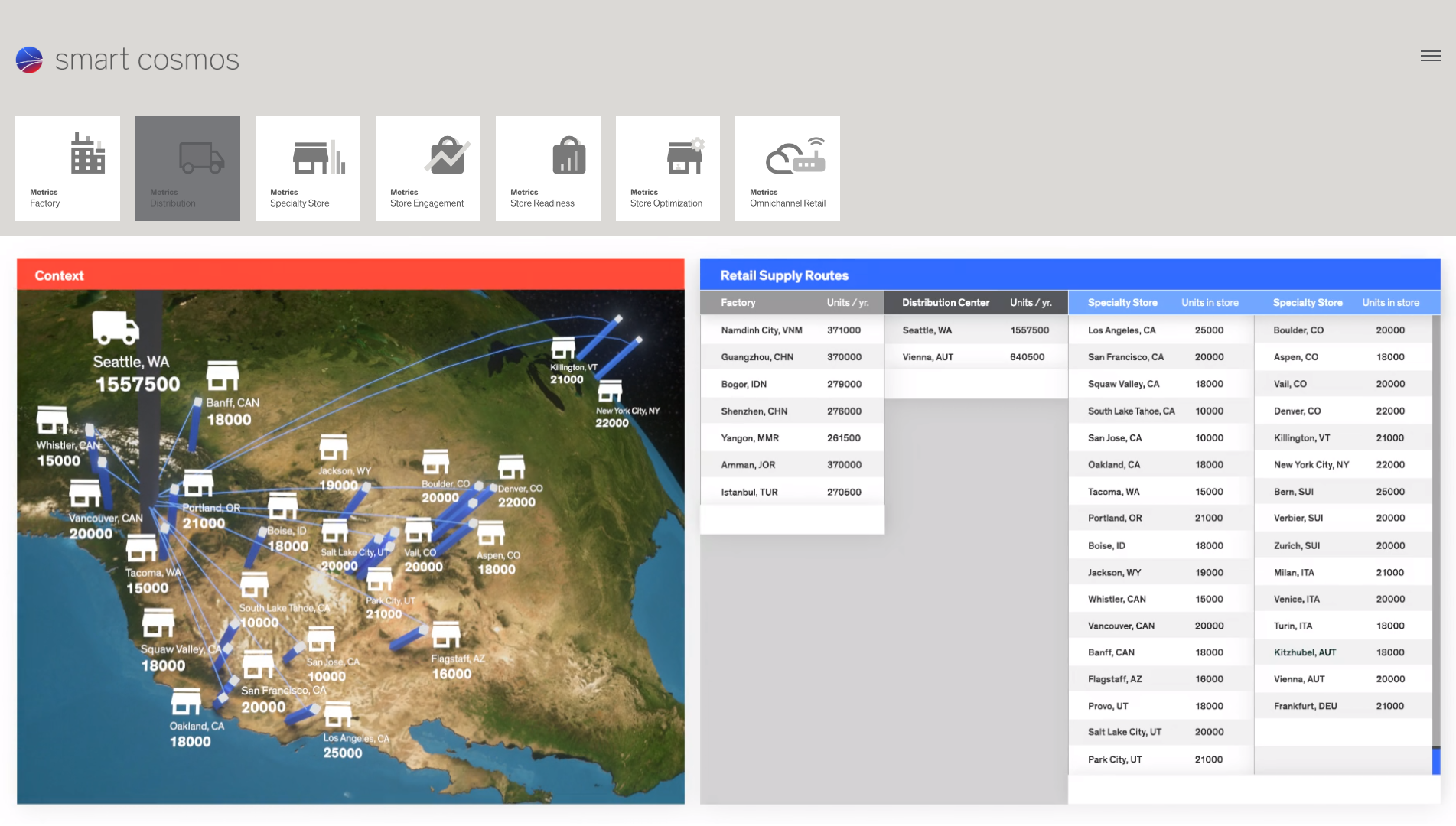Open the hamburger menu icon

[1430, 56]
